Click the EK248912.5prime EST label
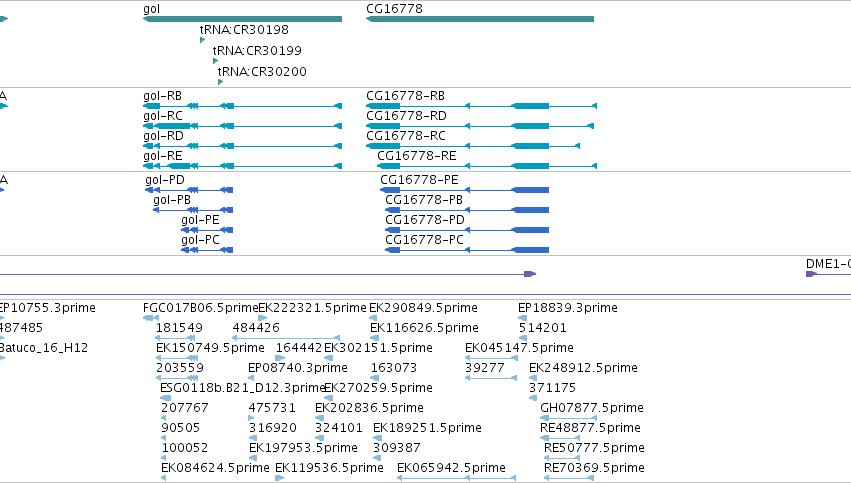851x483 pixels. pyautogui.click(x=583, y=368)
